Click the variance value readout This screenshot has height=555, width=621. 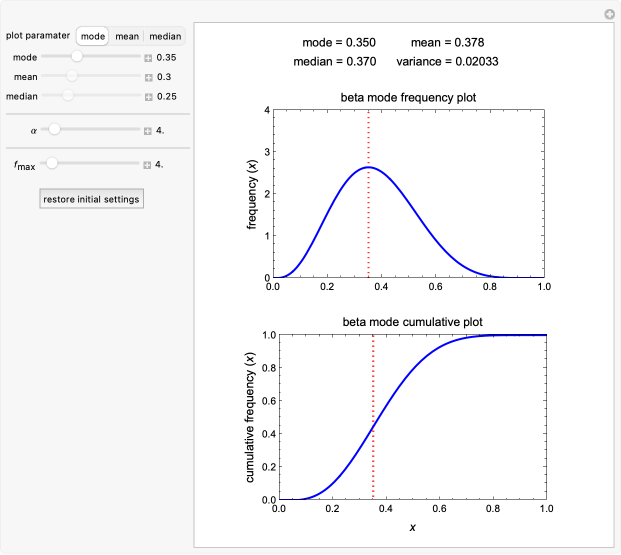coord(448,61)
